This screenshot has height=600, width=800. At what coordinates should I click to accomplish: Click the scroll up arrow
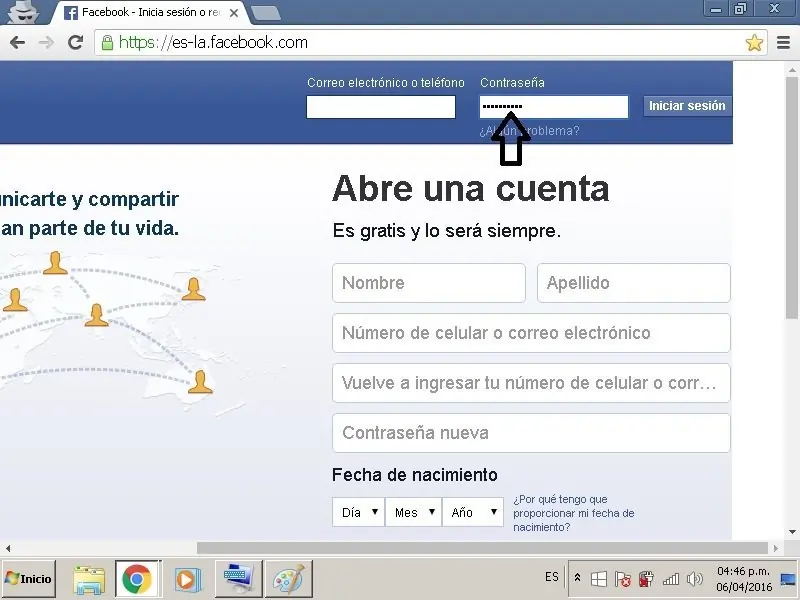tap(792, 69)
